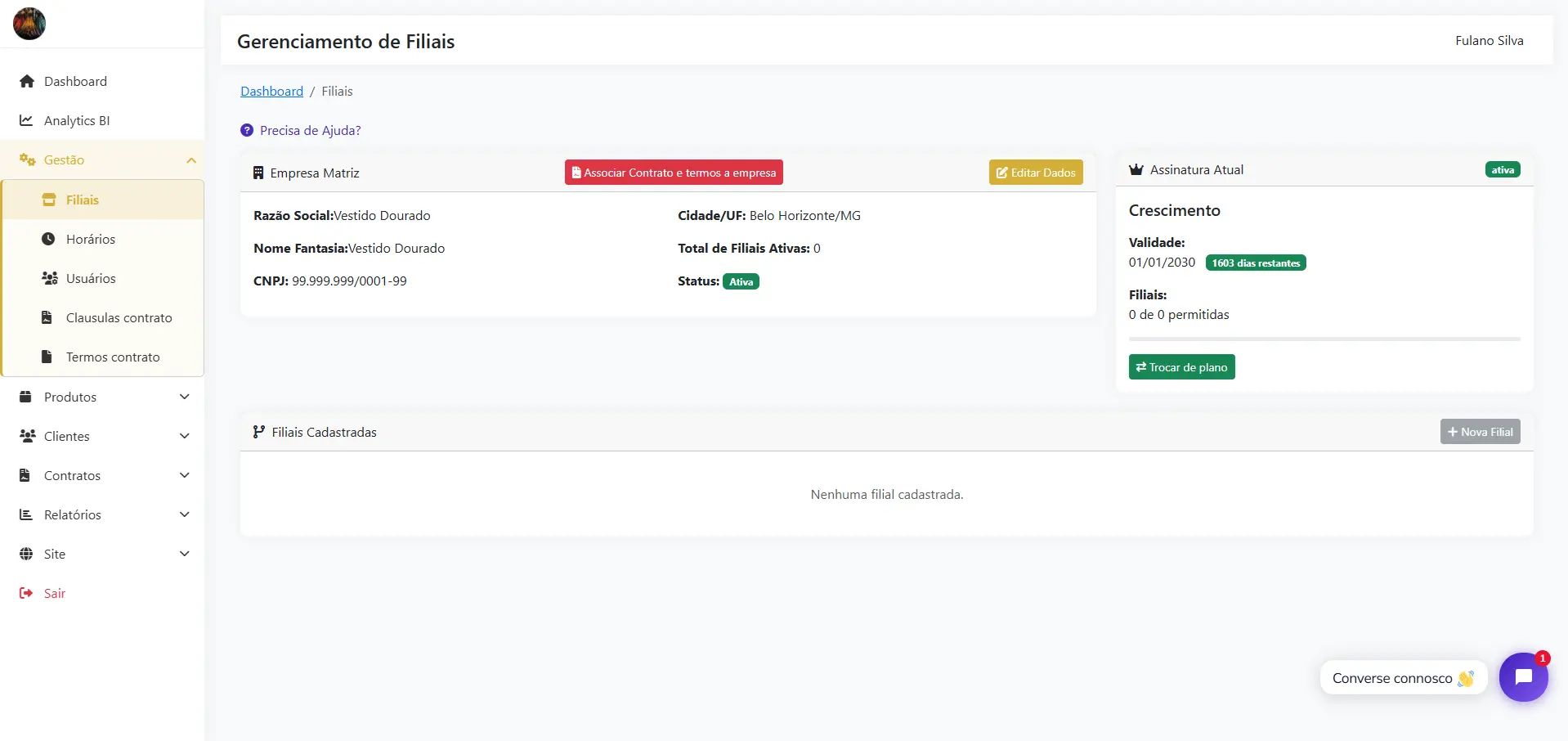The width and height of the screenshot is (1568, 741).
Task: Click the Sair logout icon
Action: coord(26,593)
